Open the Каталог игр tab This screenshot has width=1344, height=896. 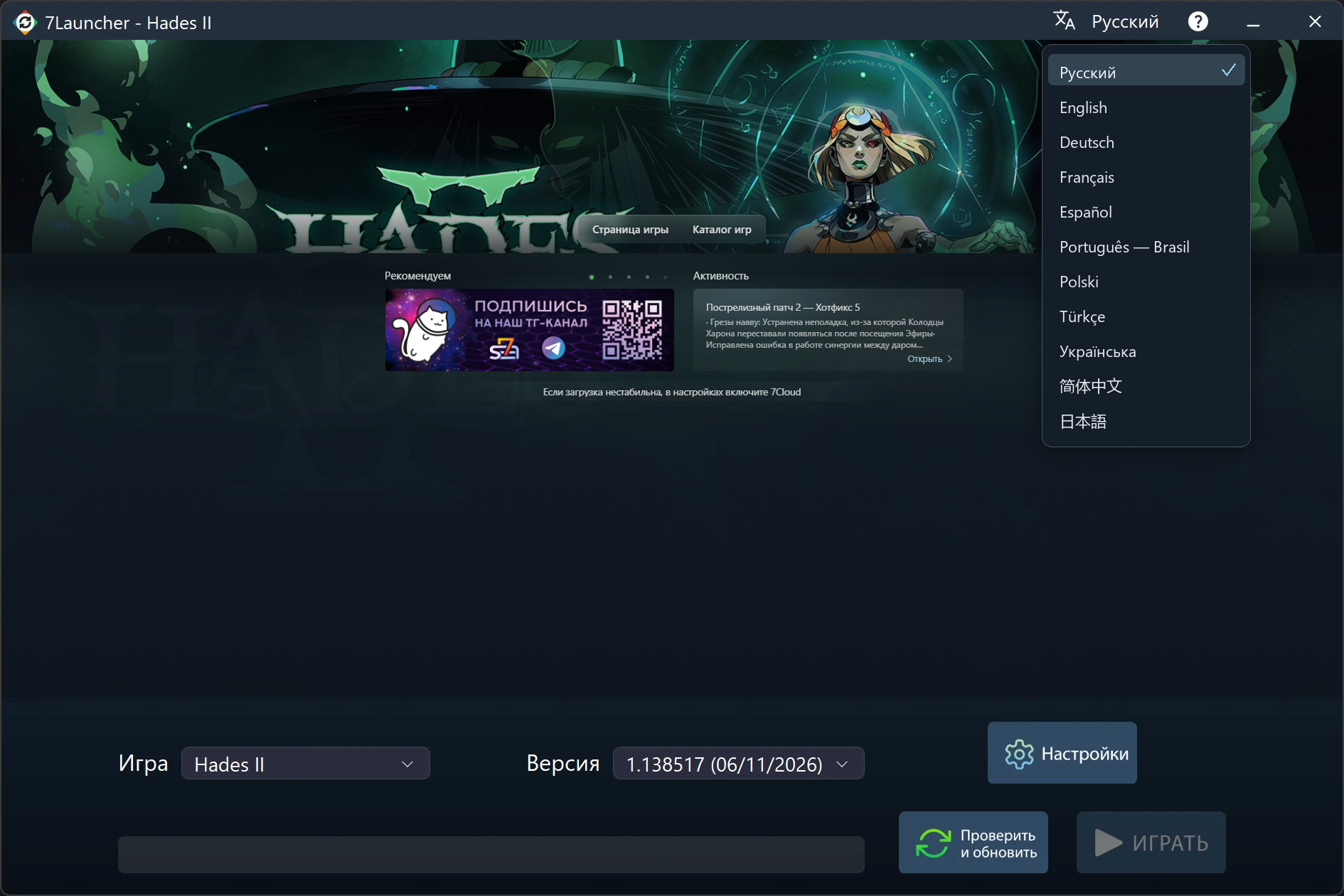click(x=722, y=230)
